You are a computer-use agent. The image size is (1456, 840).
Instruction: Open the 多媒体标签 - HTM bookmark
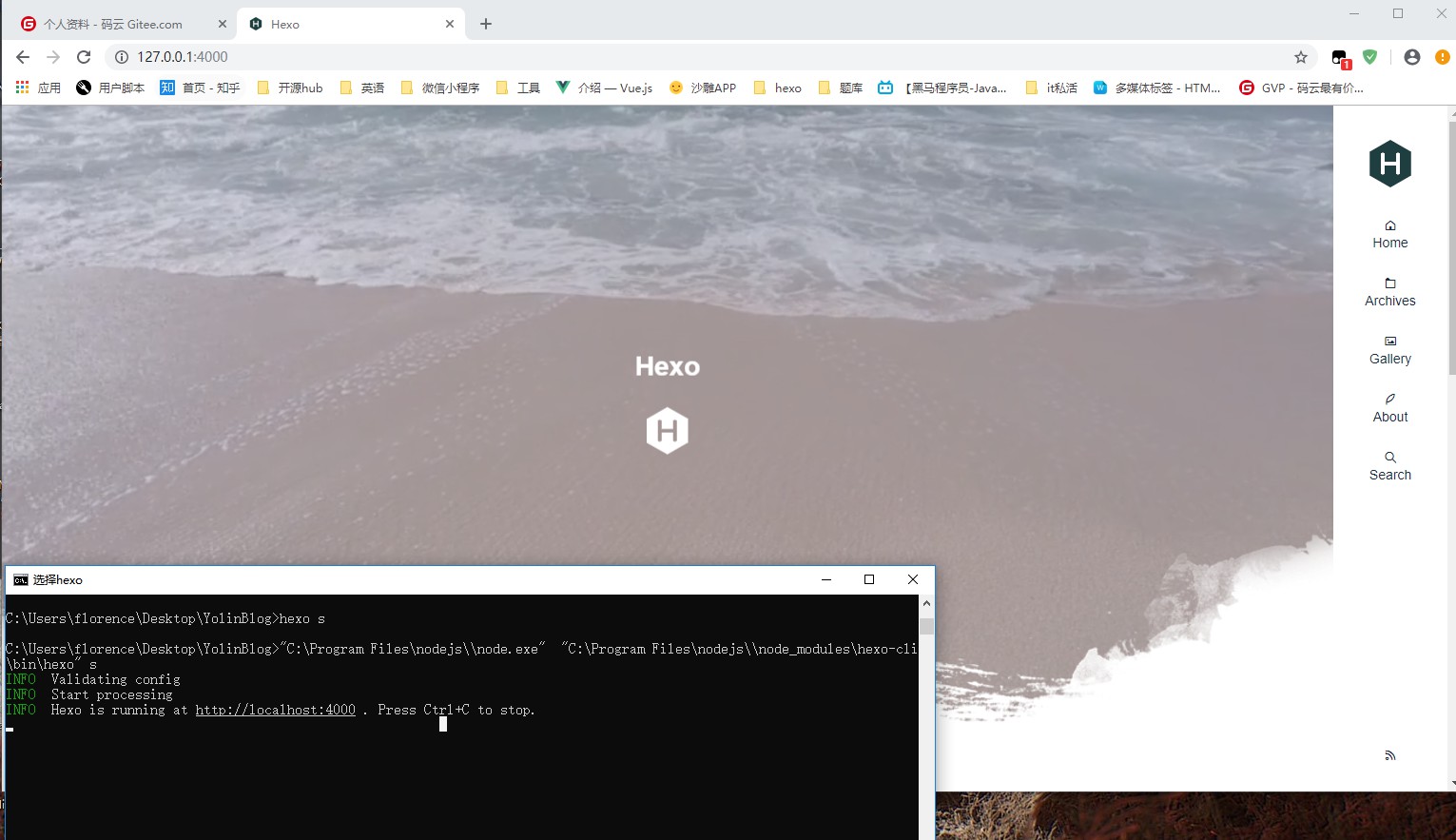[x=1156, y=88]
